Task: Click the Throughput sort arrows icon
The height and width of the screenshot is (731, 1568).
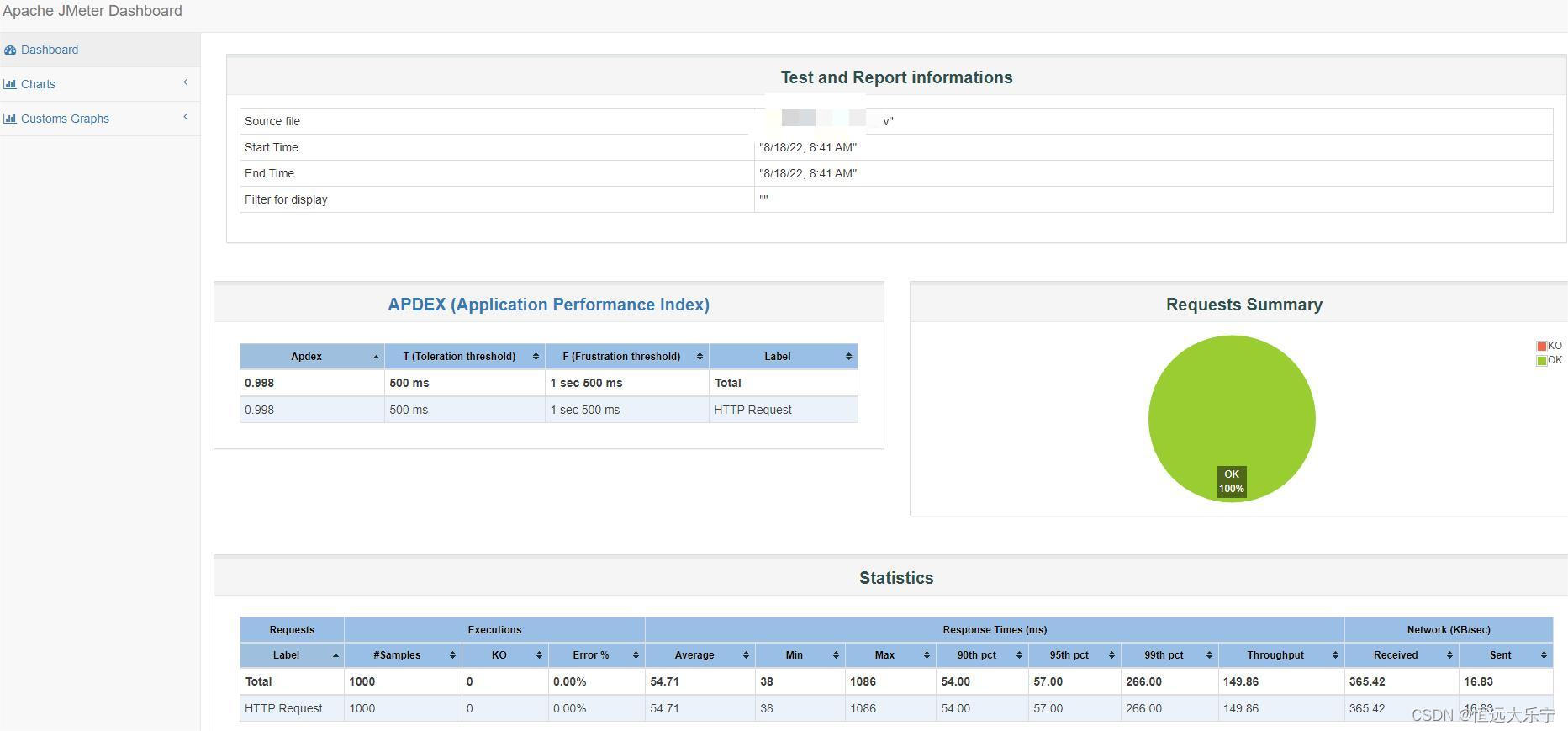Action: 1335,655
